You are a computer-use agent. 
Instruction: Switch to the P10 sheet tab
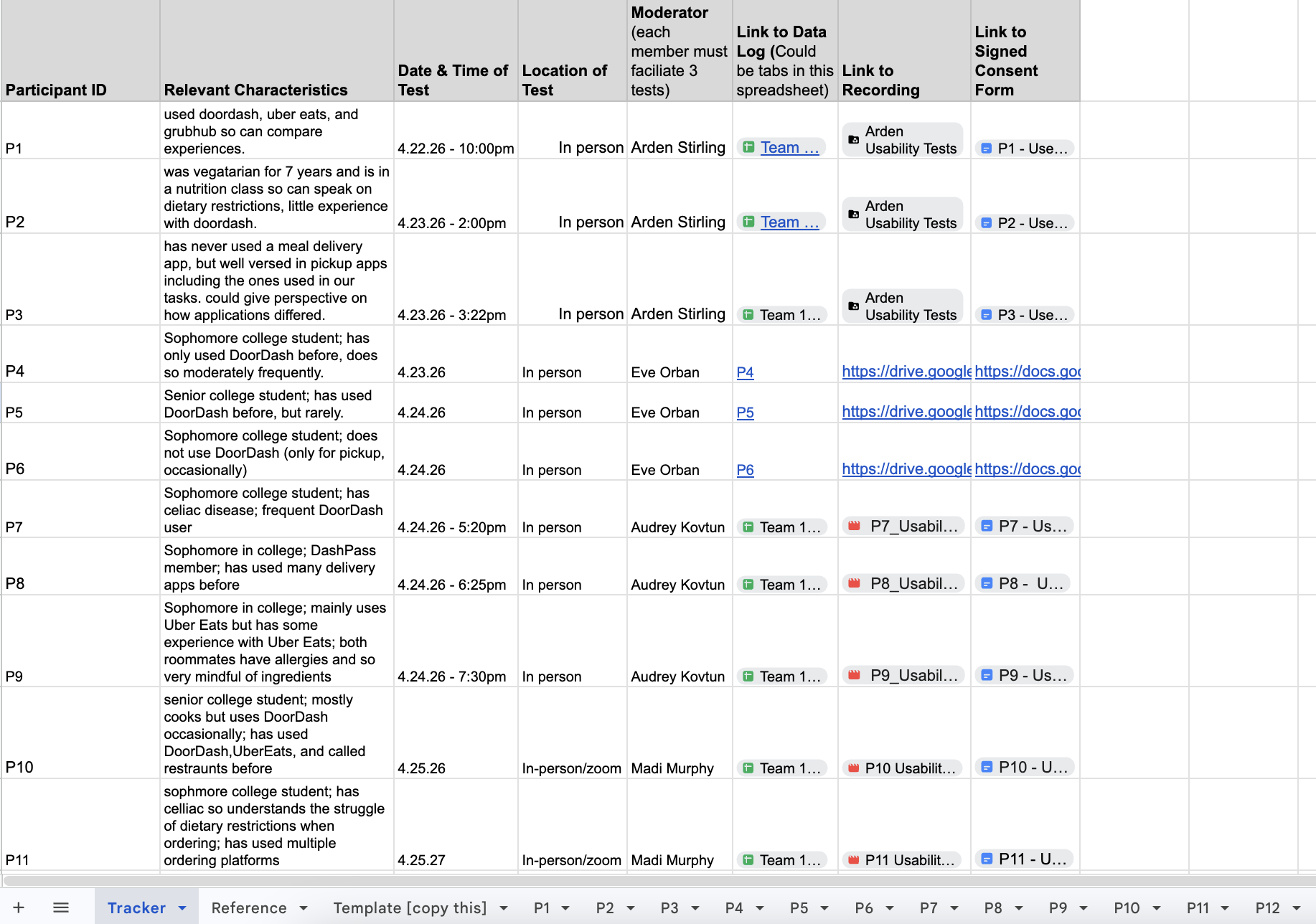pyautogui.click(x=1127, y=907)
